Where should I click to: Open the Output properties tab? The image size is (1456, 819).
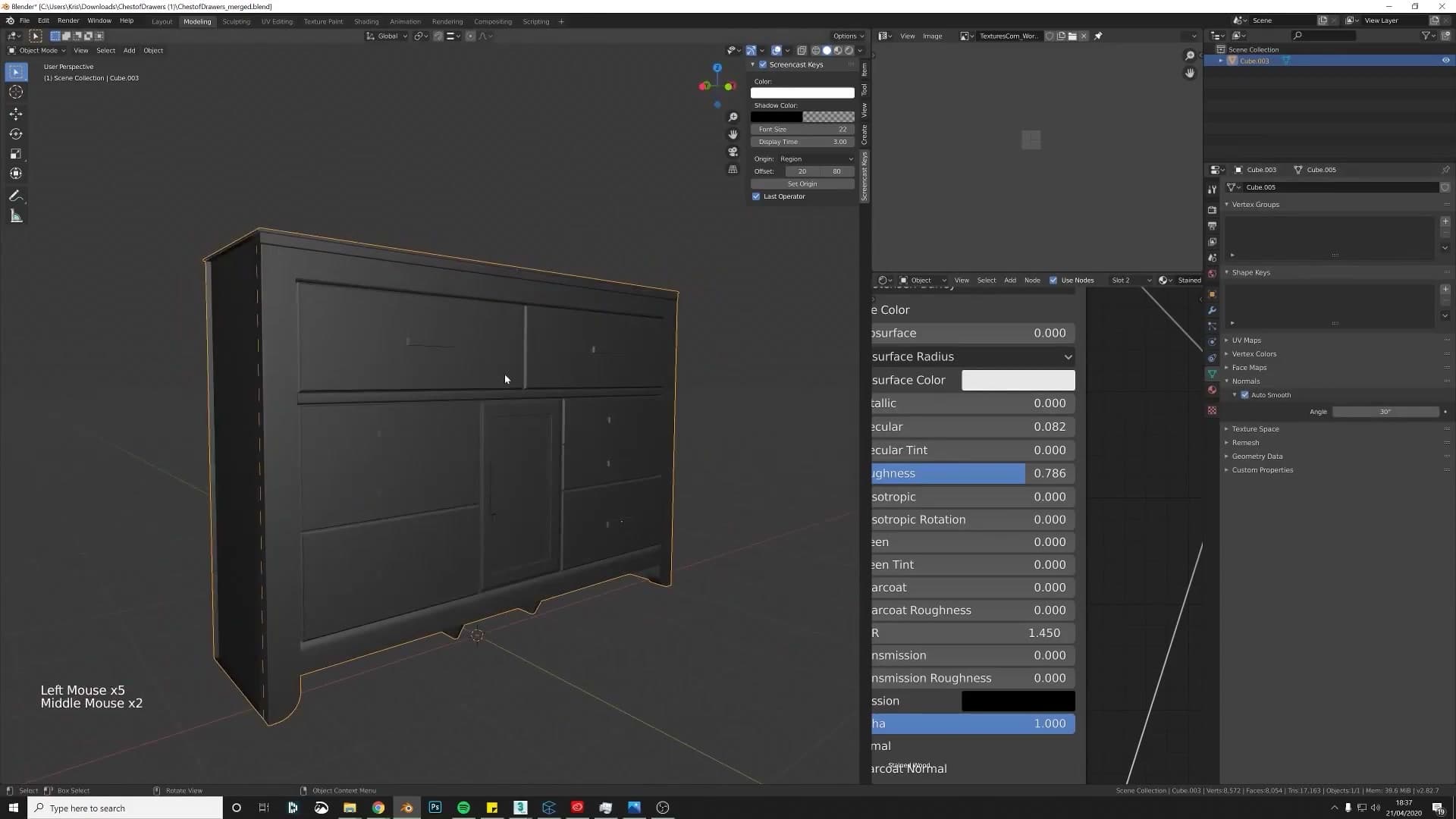coord(1212,226)
